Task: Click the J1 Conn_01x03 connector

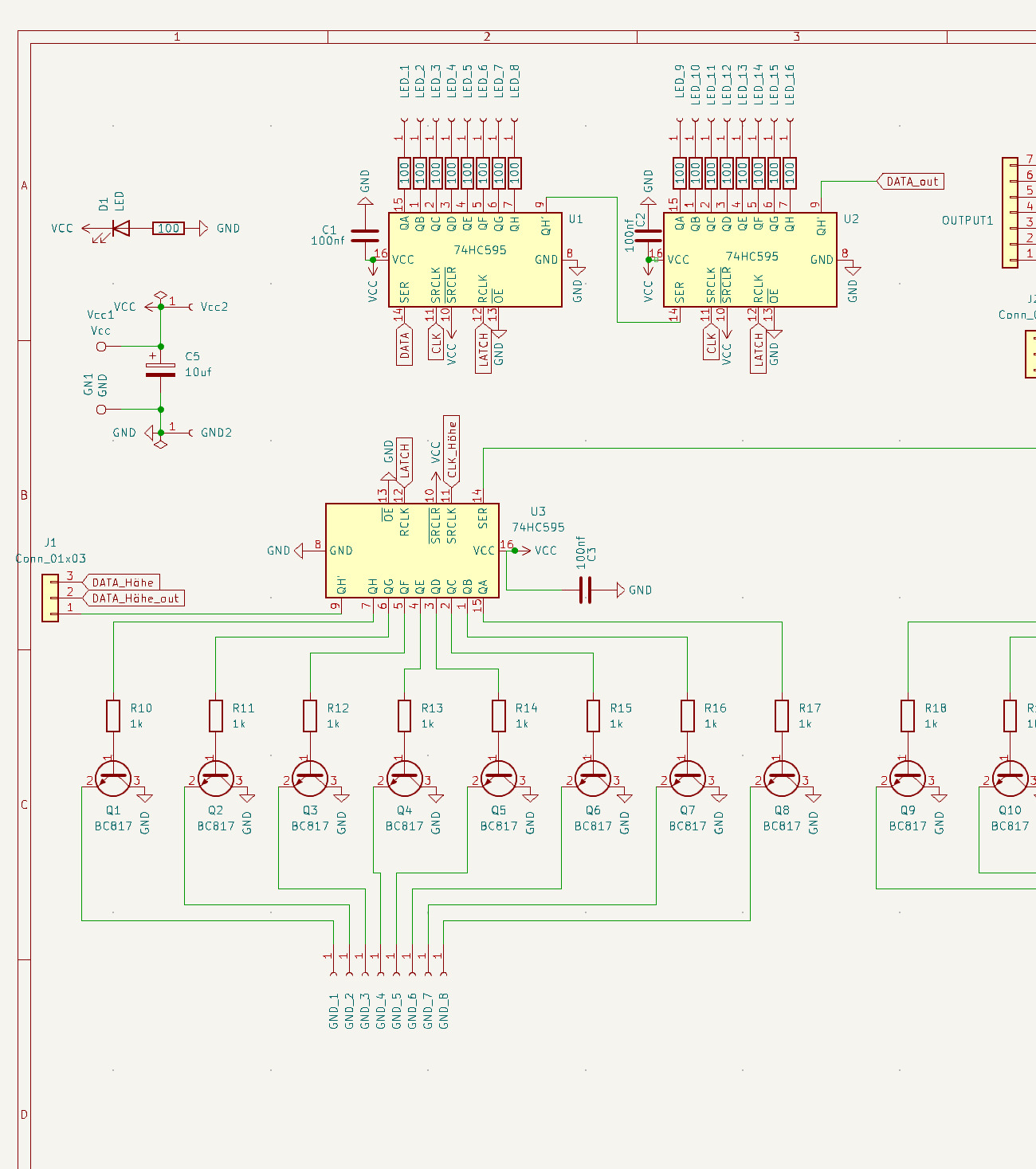Action: [50, 598]
